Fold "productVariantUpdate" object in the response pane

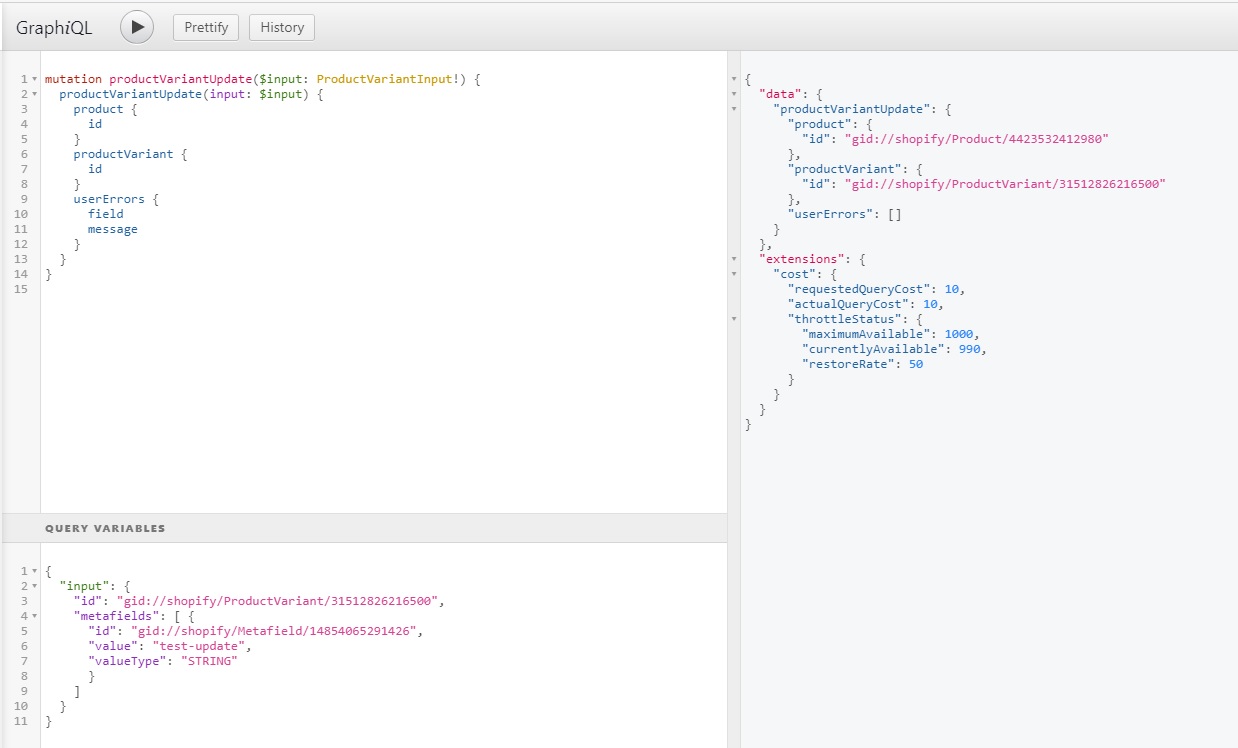pyautogui.click(x=735, y=109)
